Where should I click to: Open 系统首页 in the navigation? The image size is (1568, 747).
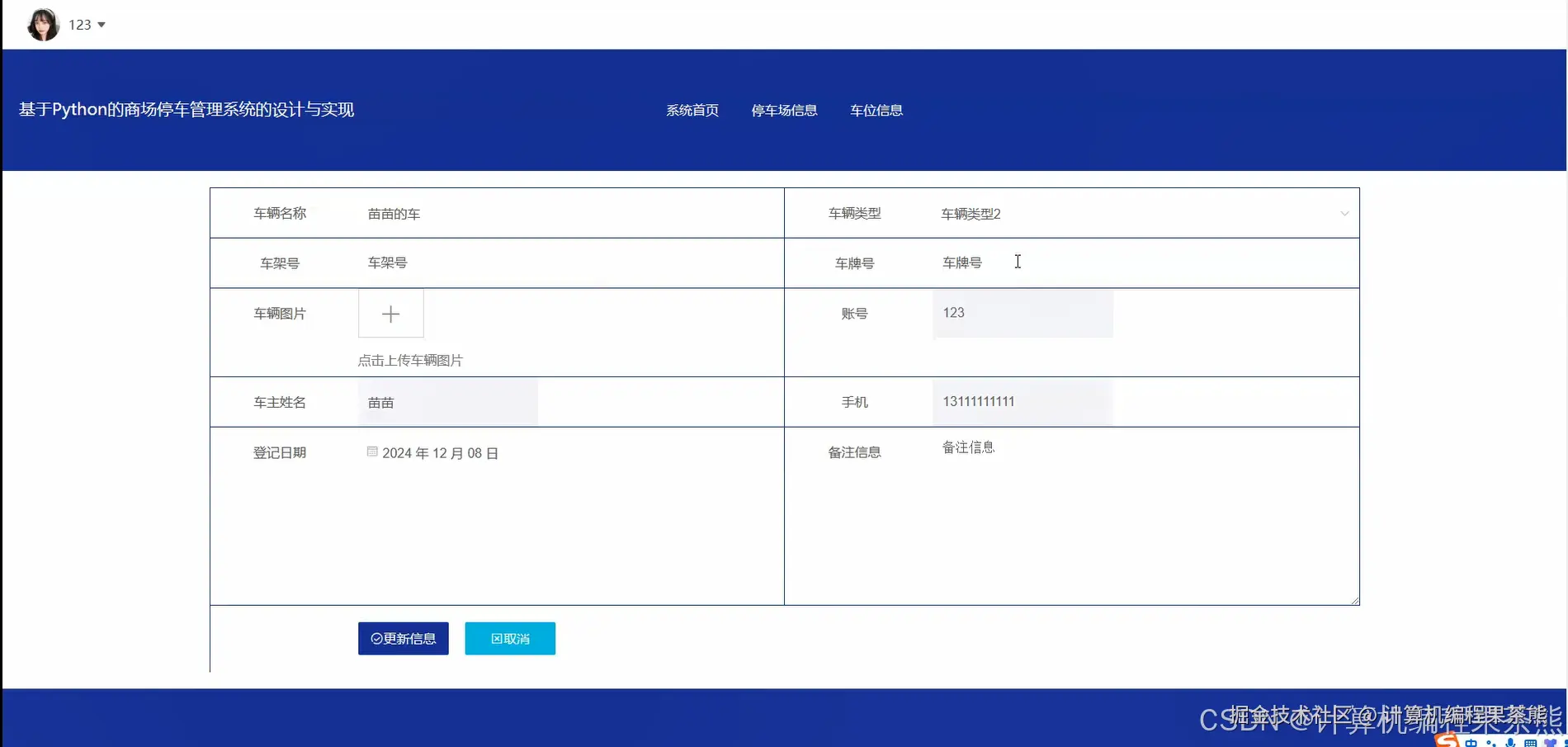tap(692, 110)
